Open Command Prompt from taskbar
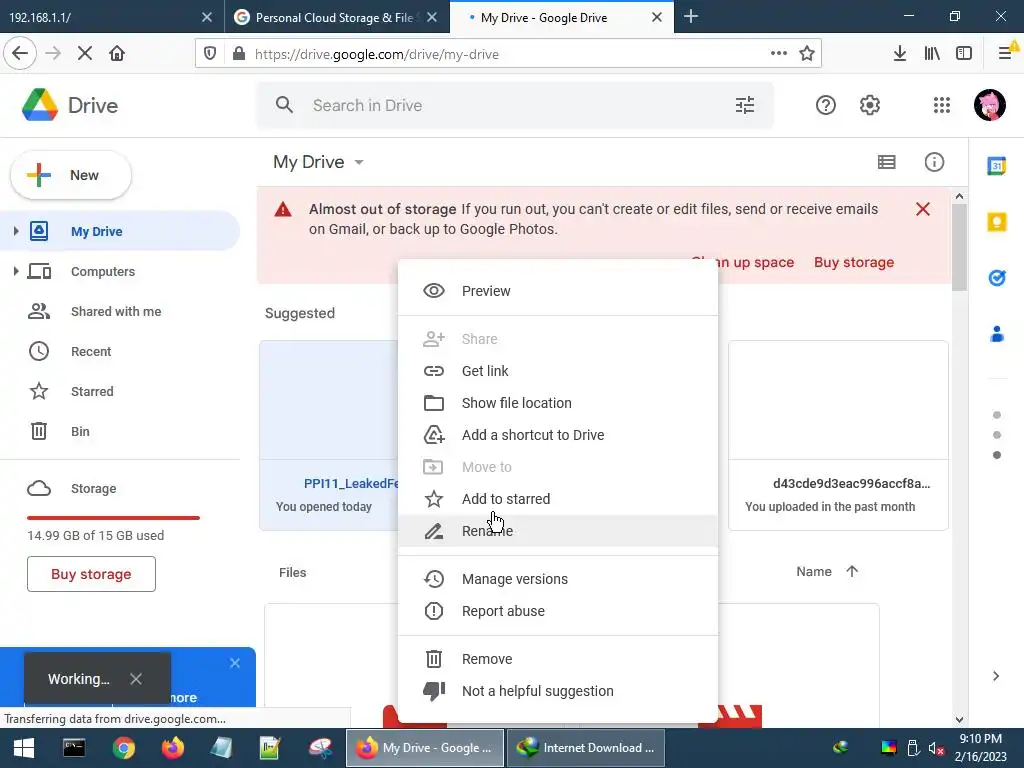This screenshot has height=768, width=1024. tap(74, 748)
